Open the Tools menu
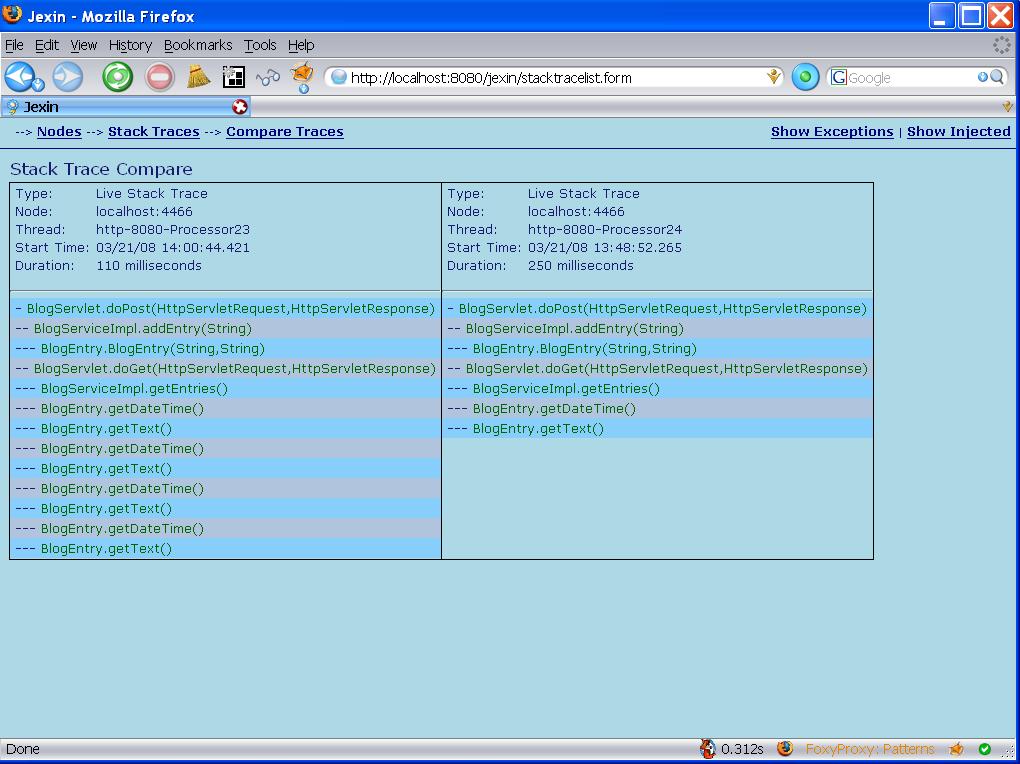The height and width of the screenshot is (764, 1020). tap(260, 45)
